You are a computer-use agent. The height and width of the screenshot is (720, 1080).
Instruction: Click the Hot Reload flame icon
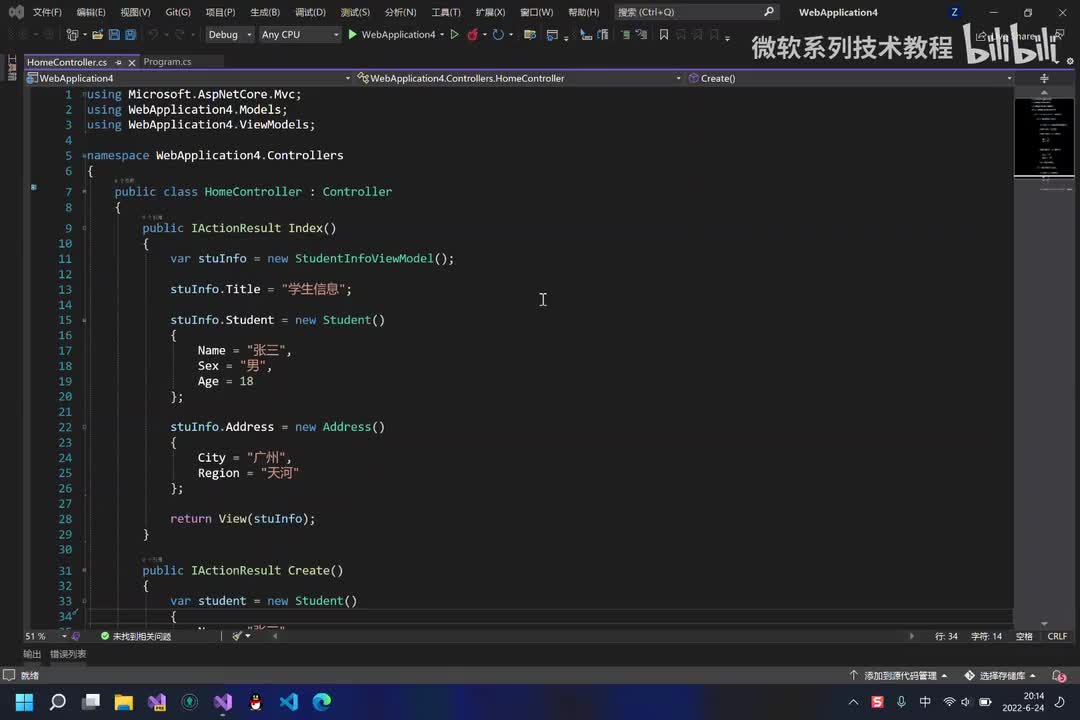(x=472, y=34)
